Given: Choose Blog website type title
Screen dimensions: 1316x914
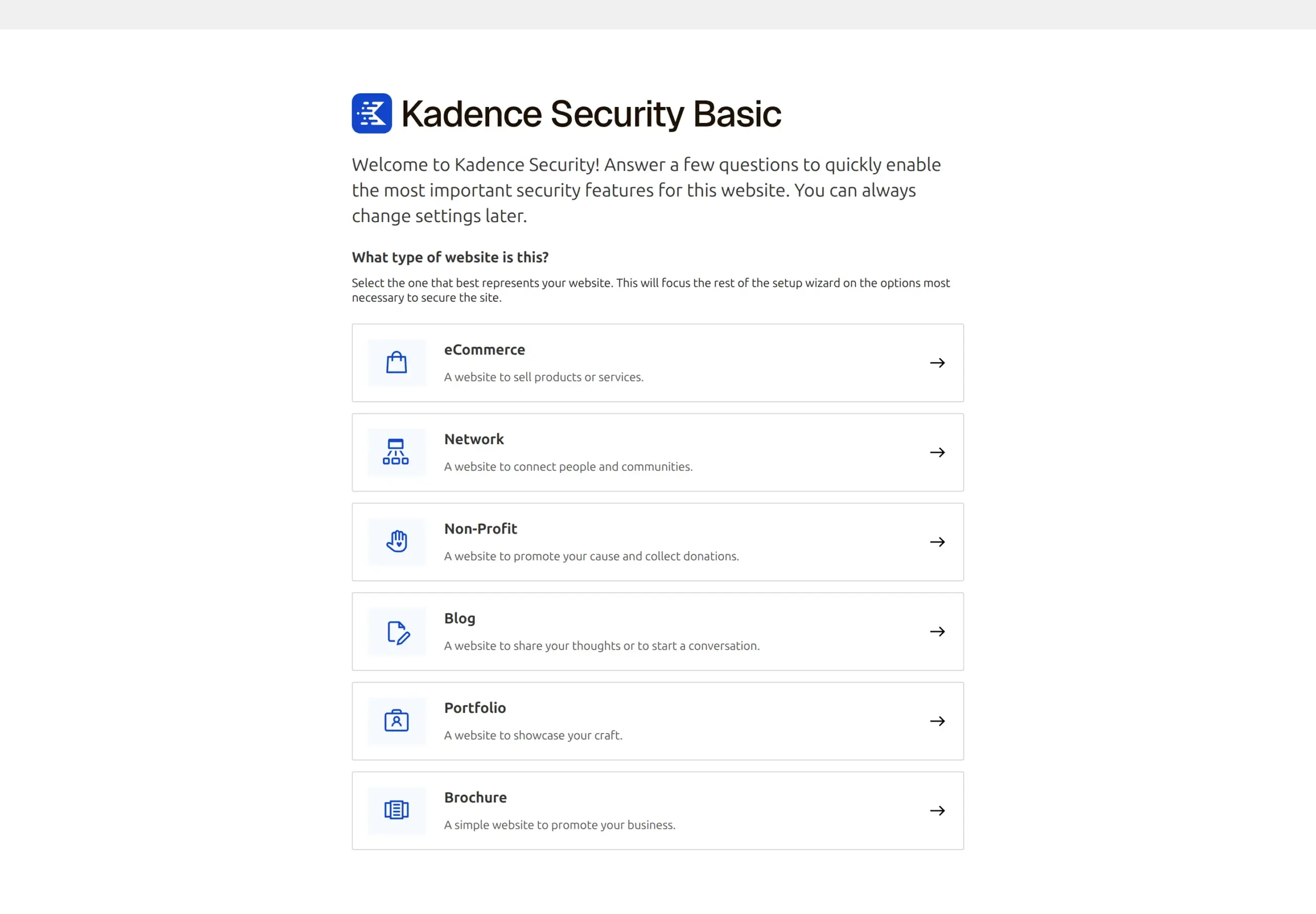Looking at the screenshot, I should click(459, 618).
